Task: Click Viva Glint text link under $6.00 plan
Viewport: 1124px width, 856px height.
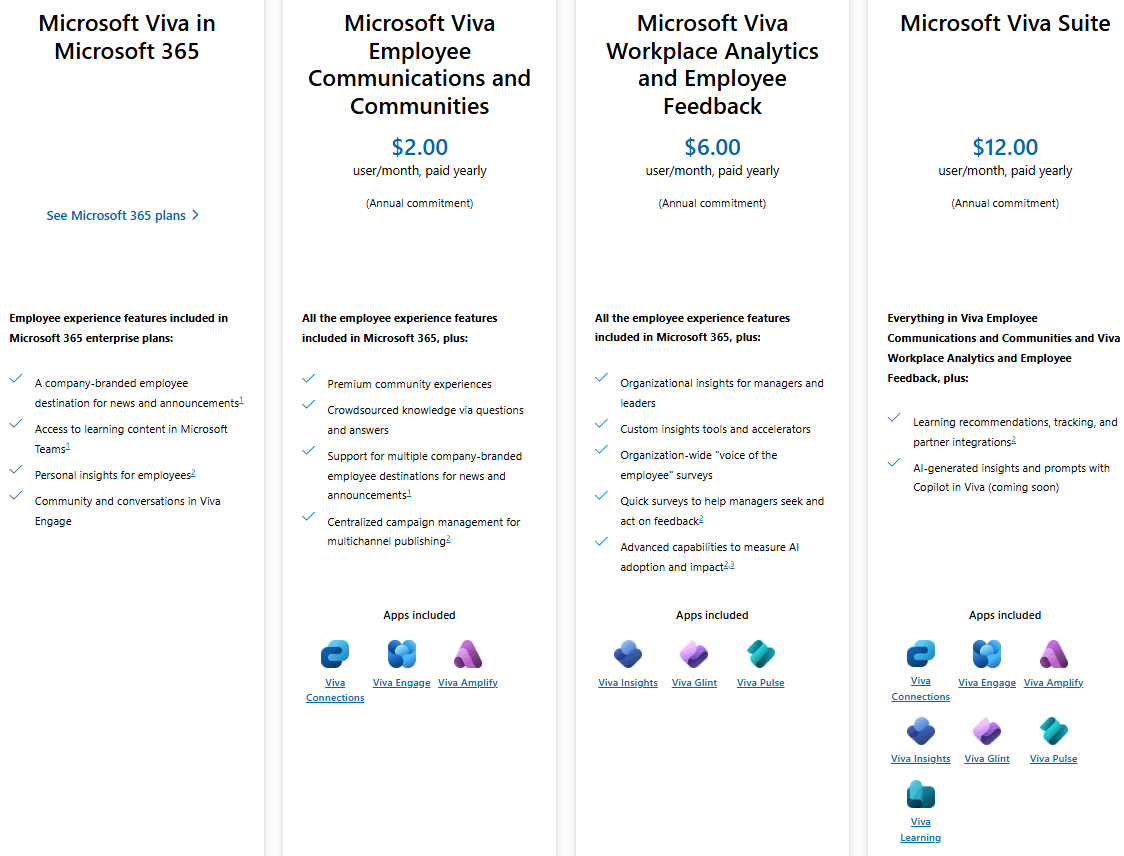Action: tap(694, 683)
